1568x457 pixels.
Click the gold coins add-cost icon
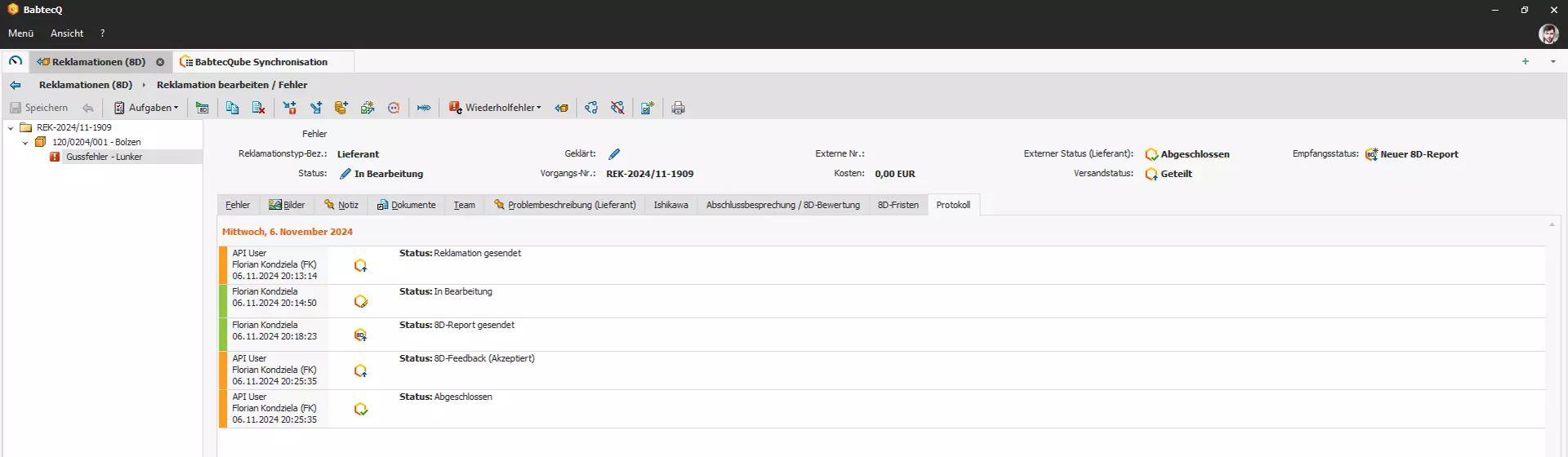pos(341,108)
